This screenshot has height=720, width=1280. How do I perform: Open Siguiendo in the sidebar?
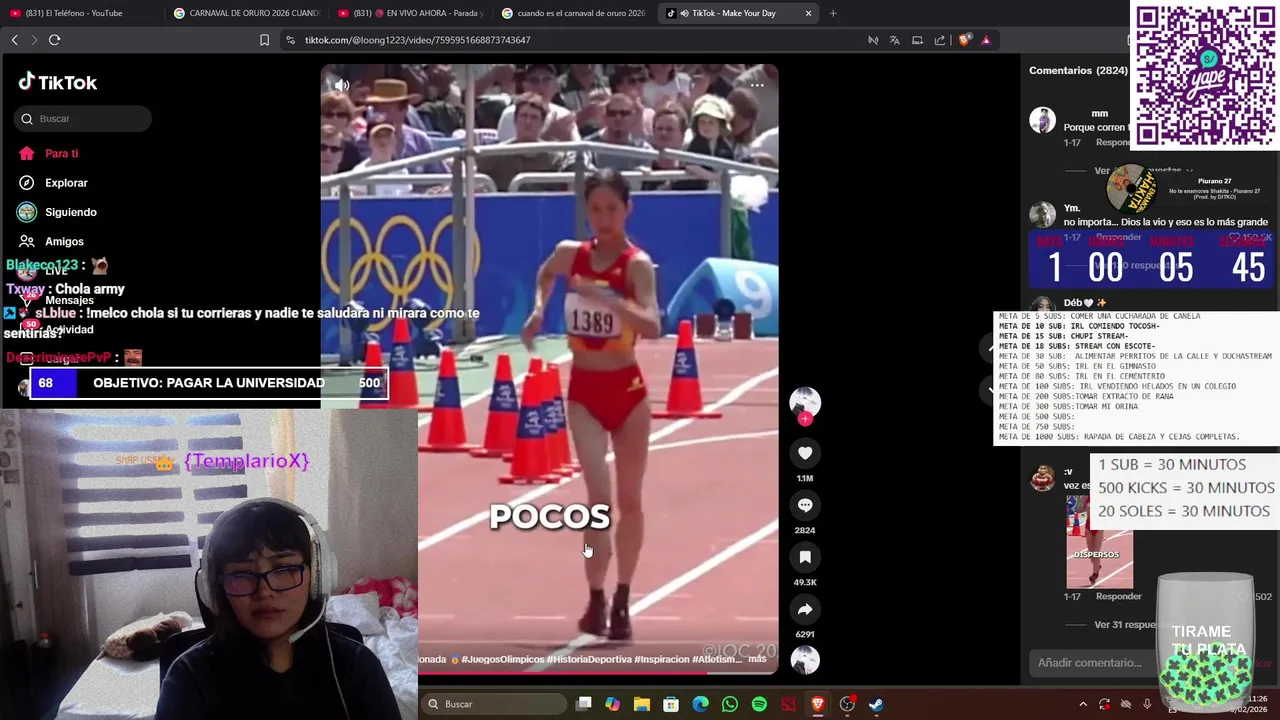coord(57,212)
